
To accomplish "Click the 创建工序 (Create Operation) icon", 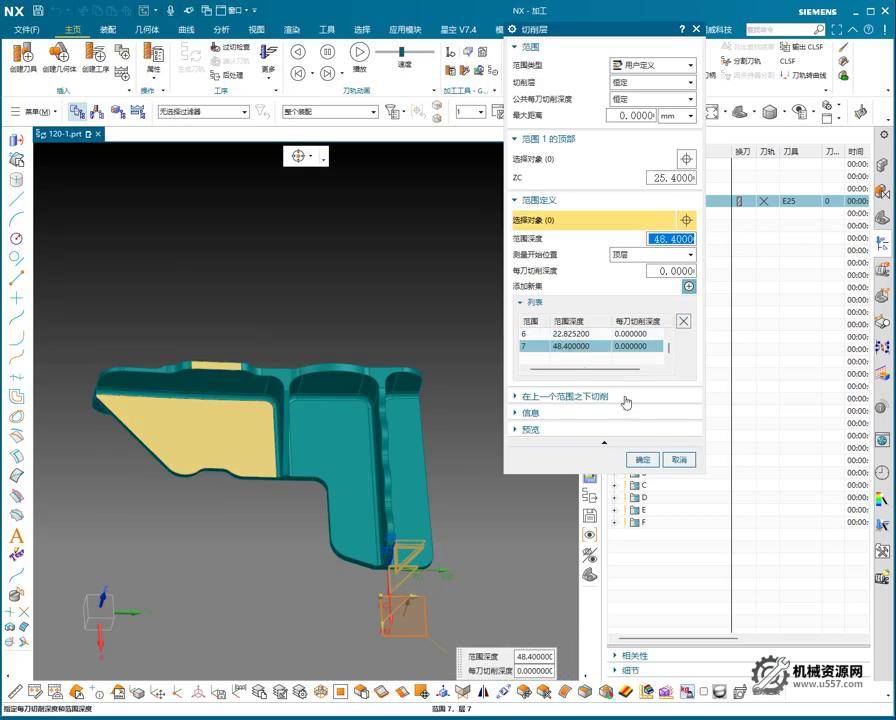I will (x=95, y=54).
